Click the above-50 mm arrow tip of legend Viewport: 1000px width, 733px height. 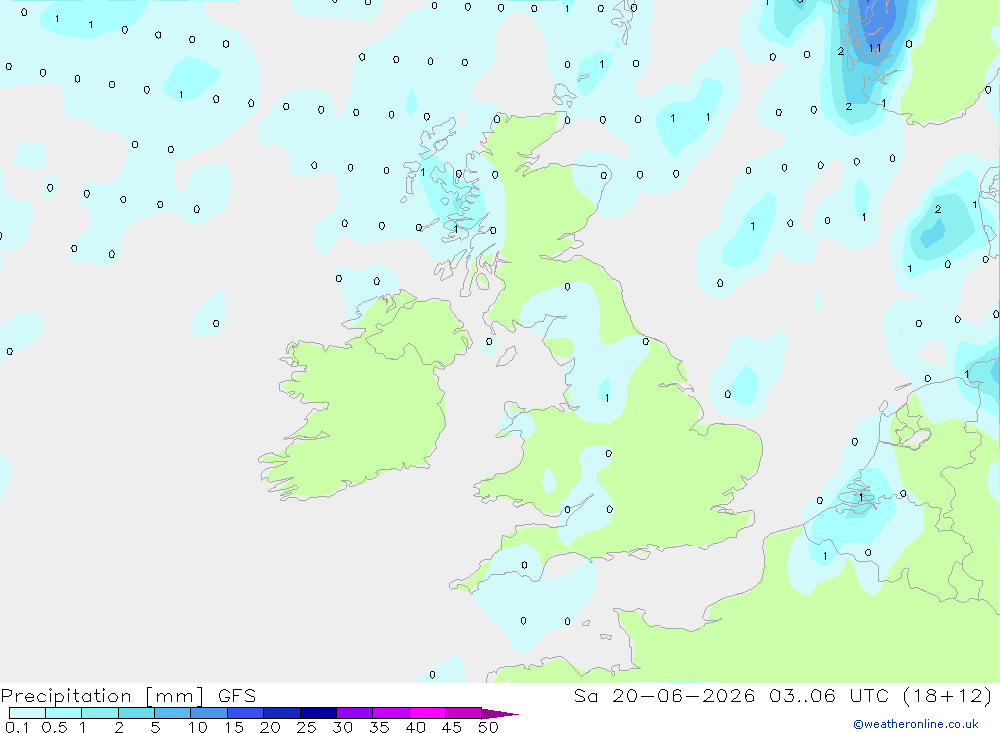pyautogui.click(x=500, y=714)
